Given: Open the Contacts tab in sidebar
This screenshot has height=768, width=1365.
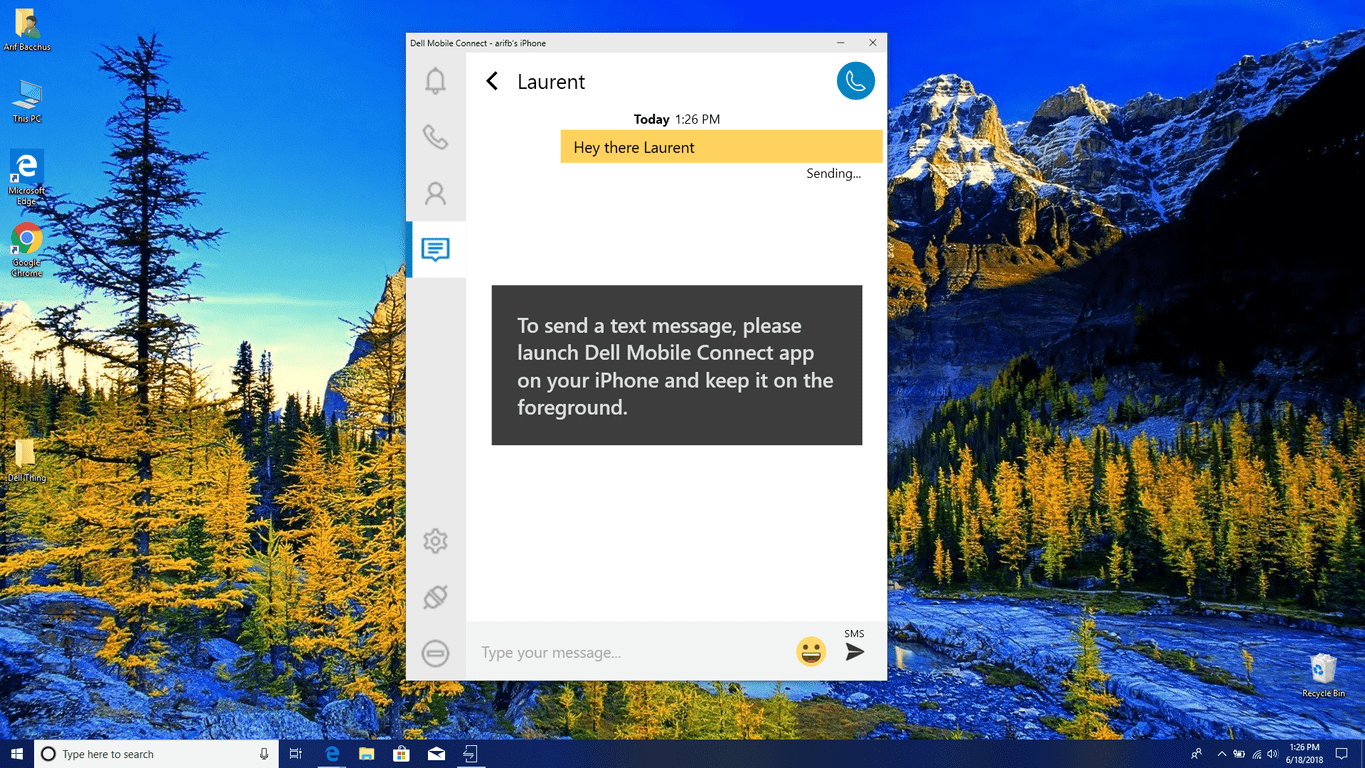Looking at the screenshot, I should [435, 193].
